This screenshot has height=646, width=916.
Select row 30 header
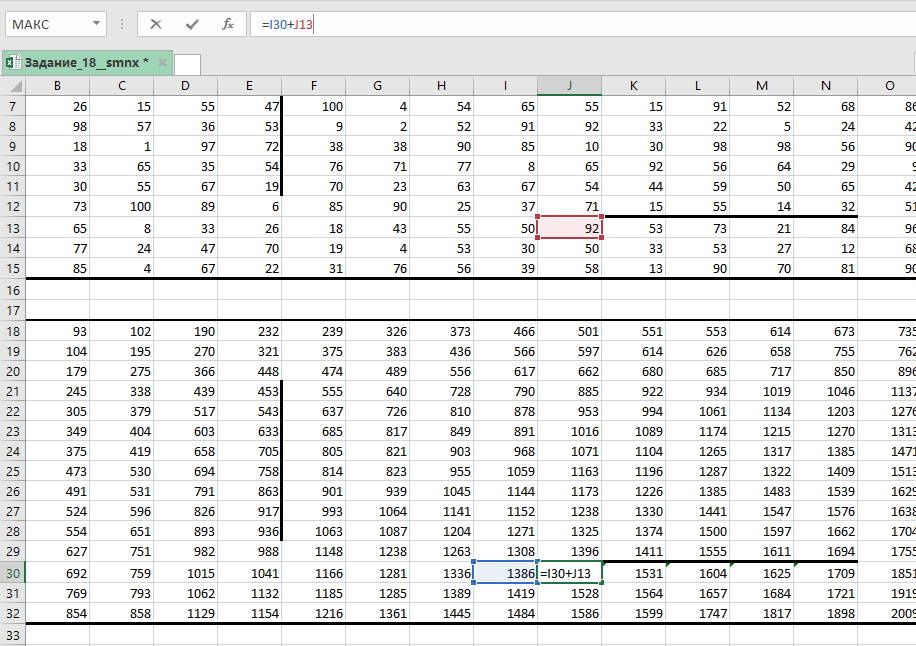coord(12,573)
